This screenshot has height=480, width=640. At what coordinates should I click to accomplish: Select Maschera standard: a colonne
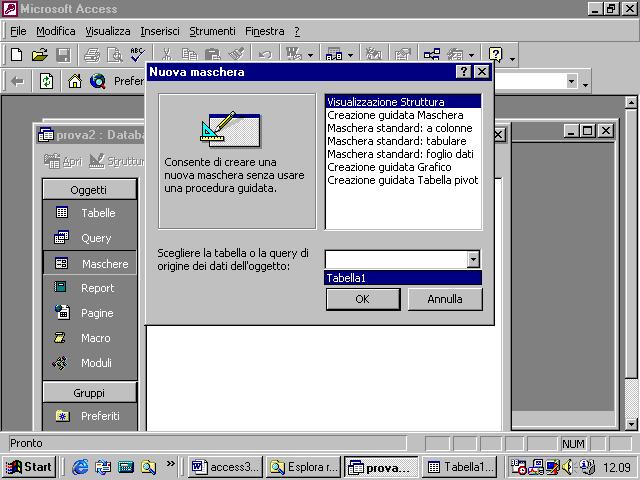tap(403, 128)
